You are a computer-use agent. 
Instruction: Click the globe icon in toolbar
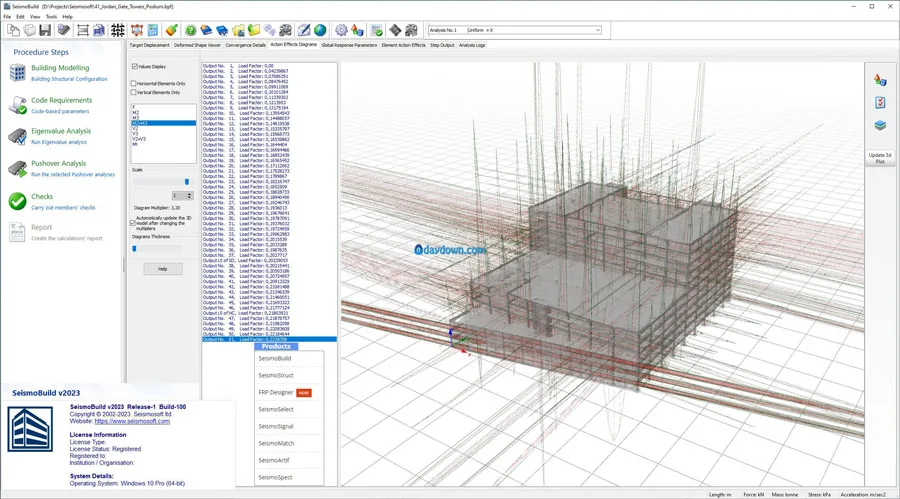(320, 30)
